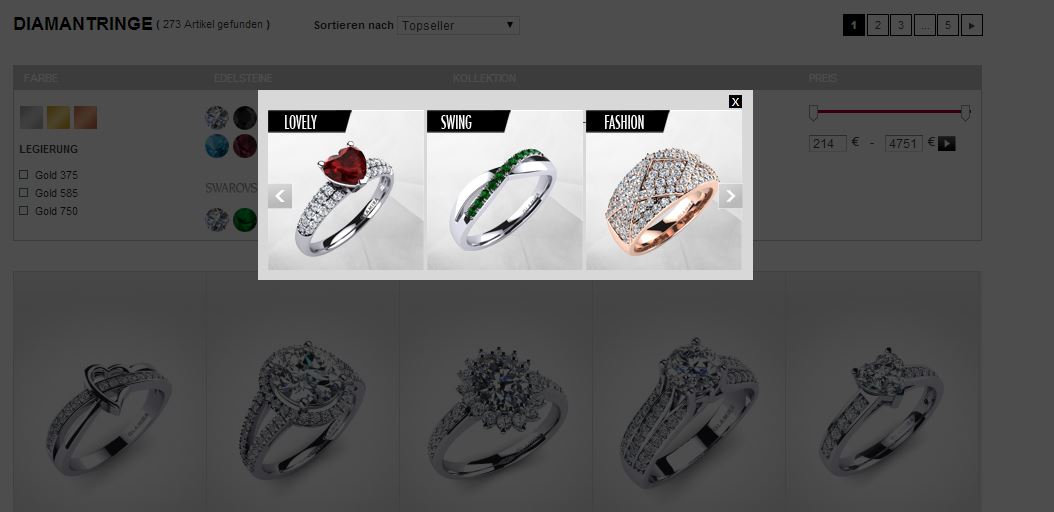Focus the minimum price field 214

pos(827,144)
